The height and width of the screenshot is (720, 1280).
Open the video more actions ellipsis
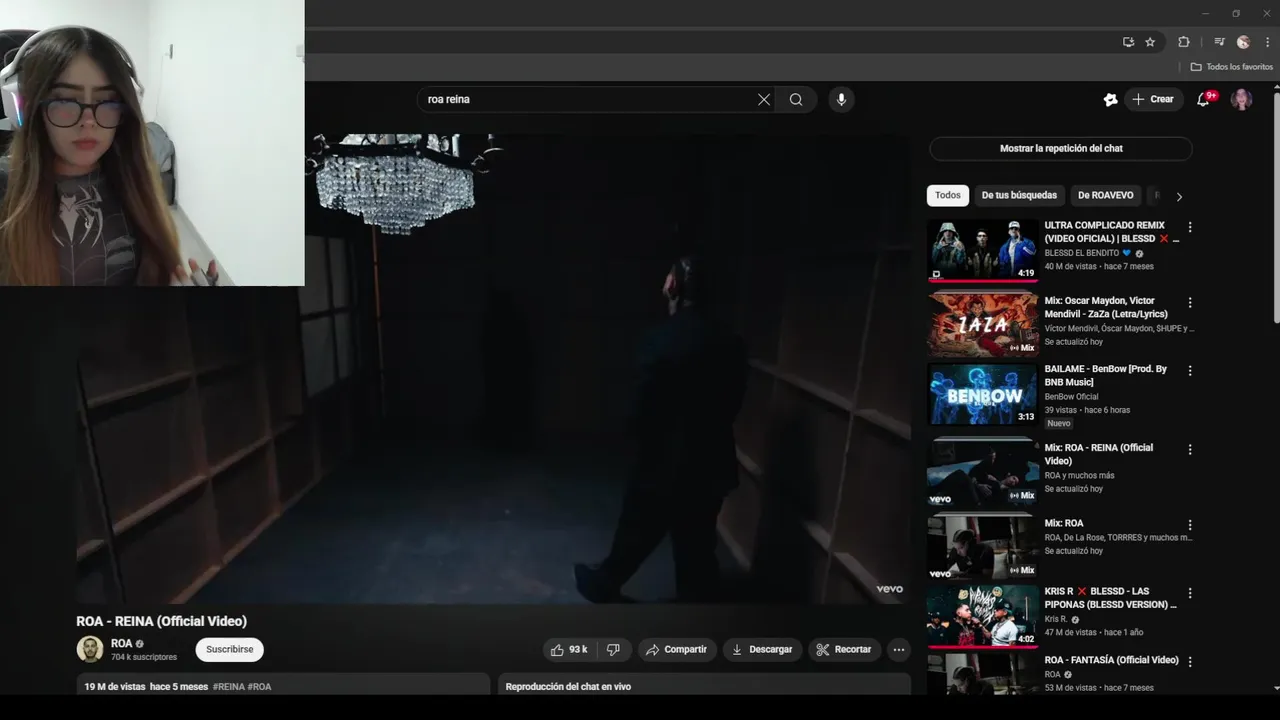[x=899, y=650]
